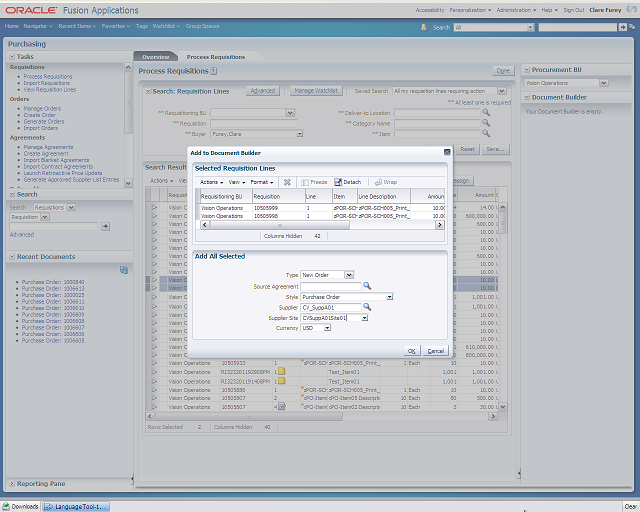Click OK in Add to Document Builder
The height and width of the screenshot is (512, 640).
pyautogui.click(x=411, y=351)
